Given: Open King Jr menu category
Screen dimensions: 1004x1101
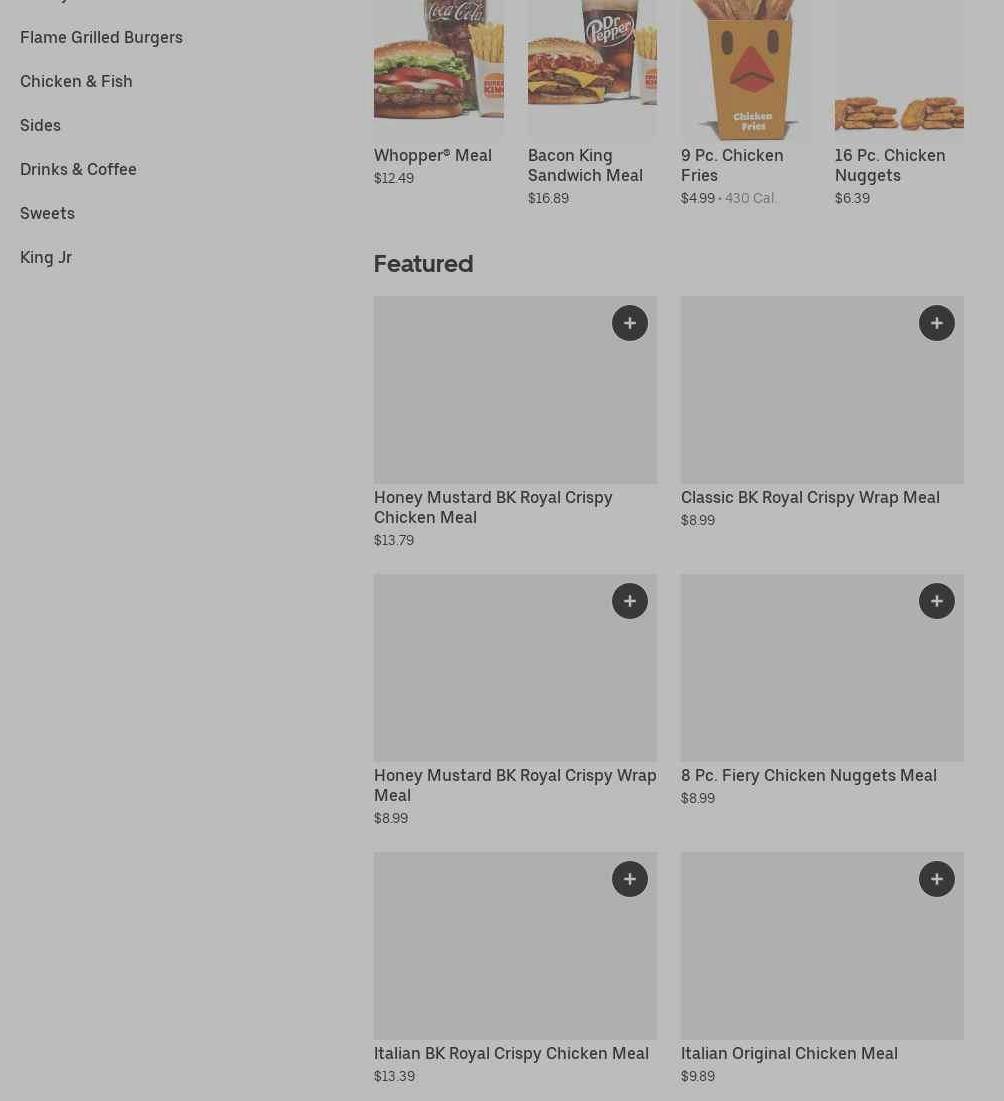Looking at the screenshot, I should (46, 258).
